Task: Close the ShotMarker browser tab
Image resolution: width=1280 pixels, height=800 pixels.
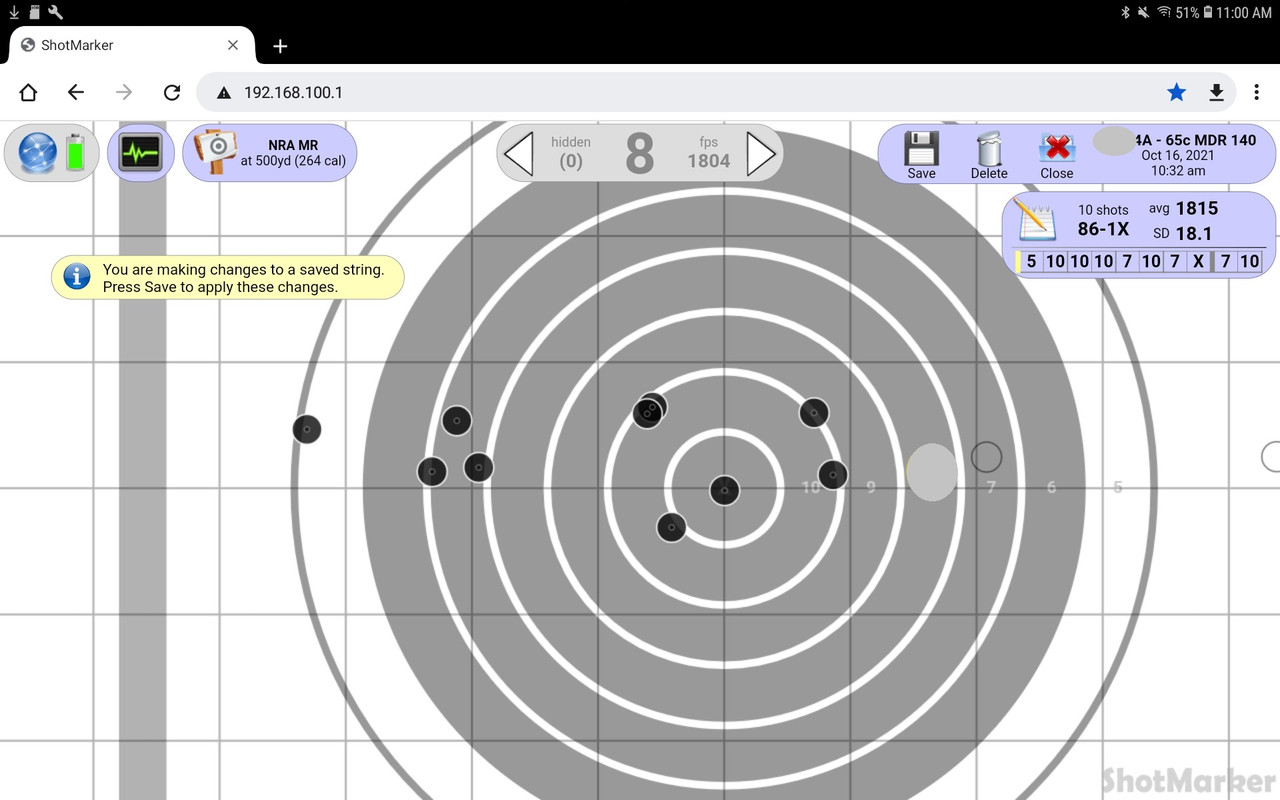Action: (233, 45)
